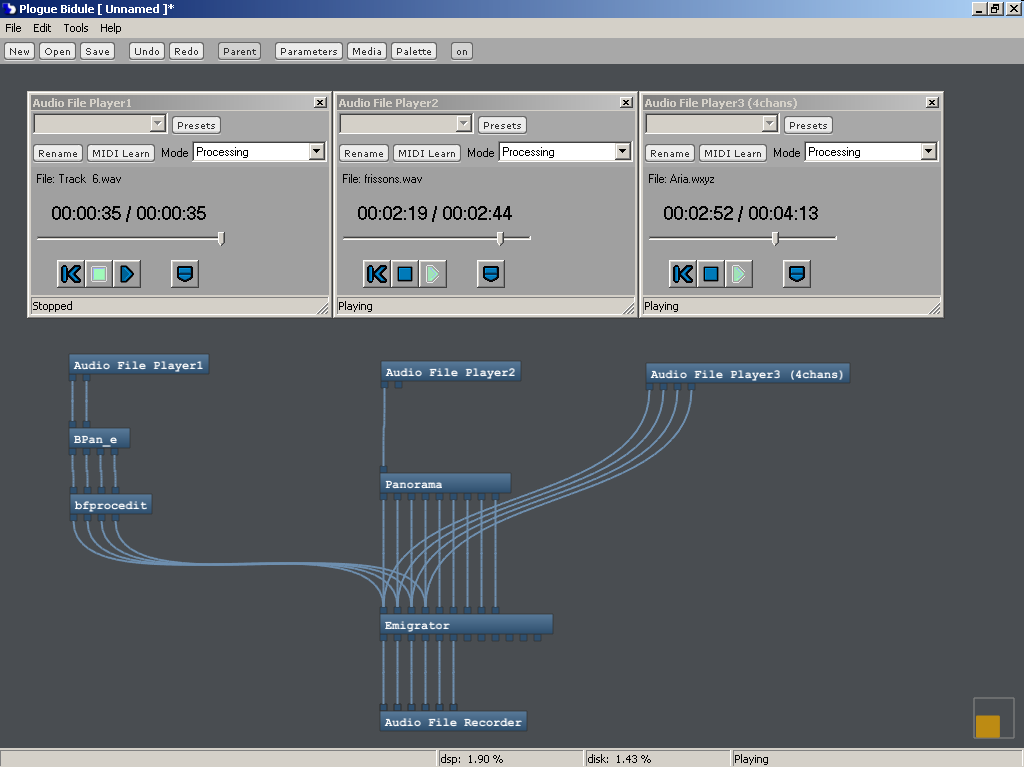Viewport: 1024px width, 768px height.
Task: Select the Audio File Player1 node
Action: click(138, 365)
